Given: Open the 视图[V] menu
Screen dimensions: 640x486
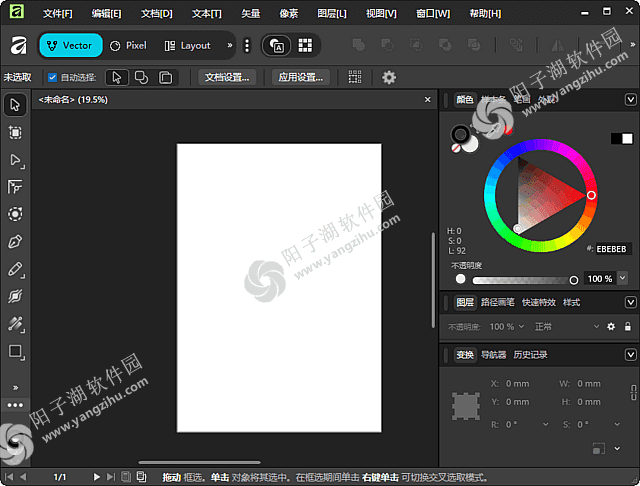Looking at the screenshot, I should [x=381, y=13].
